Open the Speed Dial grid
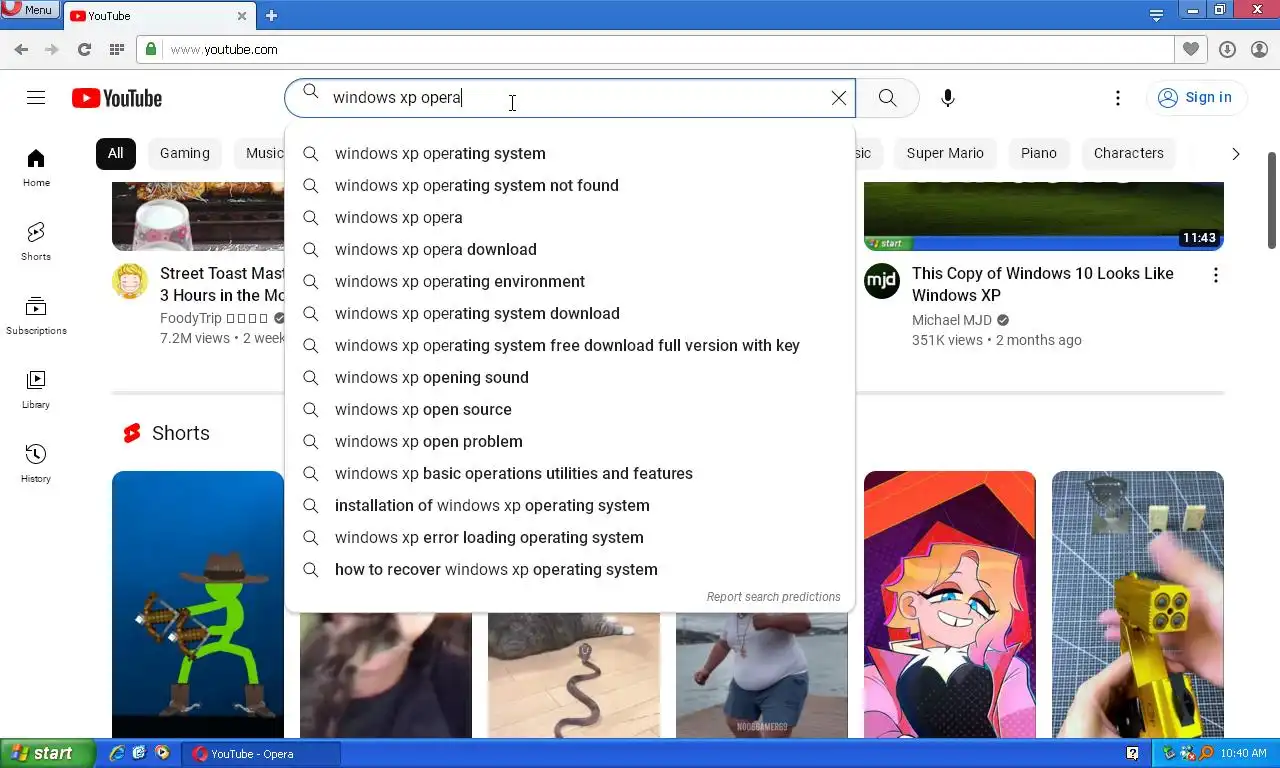The image size is (1280, 768). click(x=116, y=49)
